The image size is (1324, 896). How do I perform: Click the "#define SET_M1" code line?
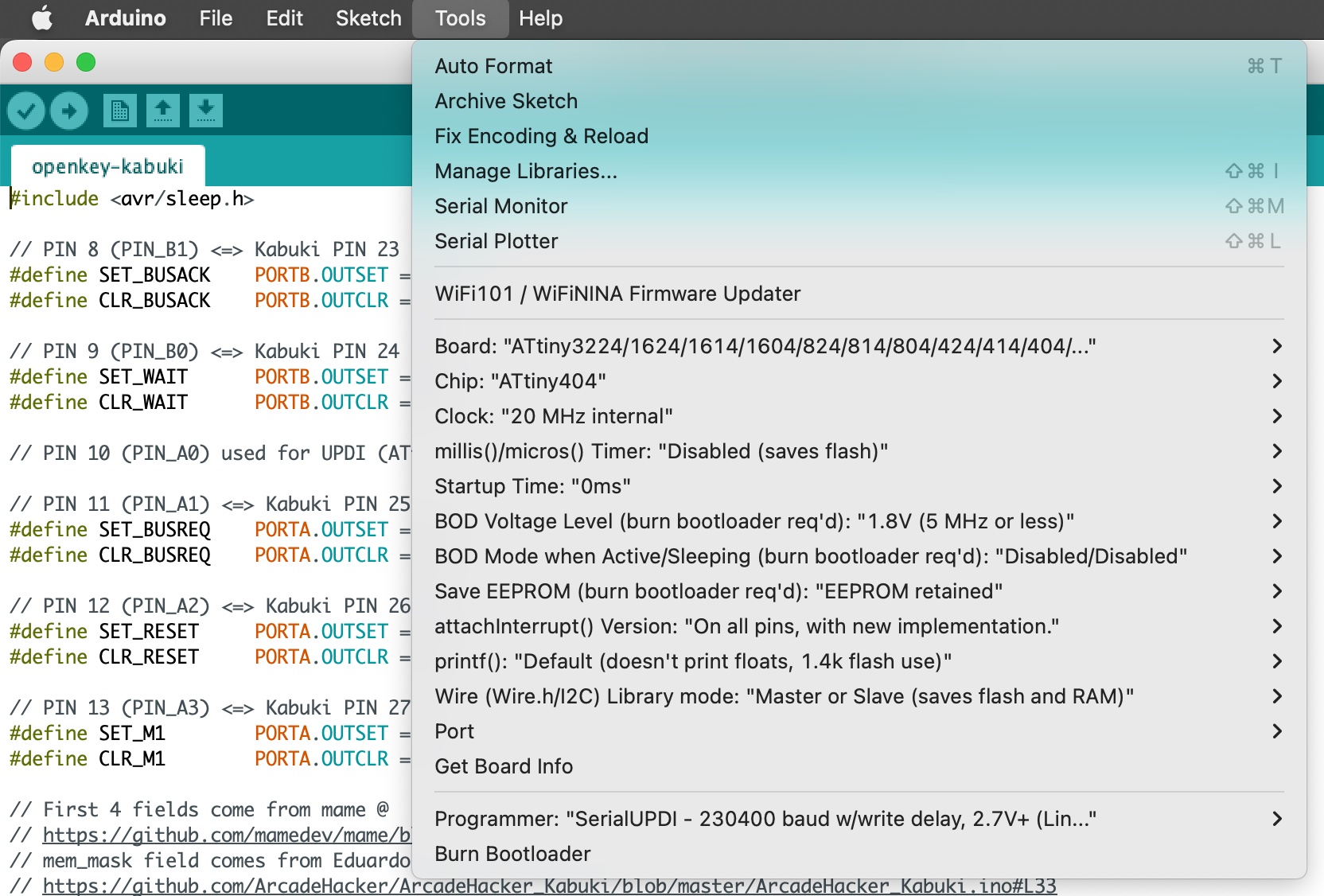210,733
